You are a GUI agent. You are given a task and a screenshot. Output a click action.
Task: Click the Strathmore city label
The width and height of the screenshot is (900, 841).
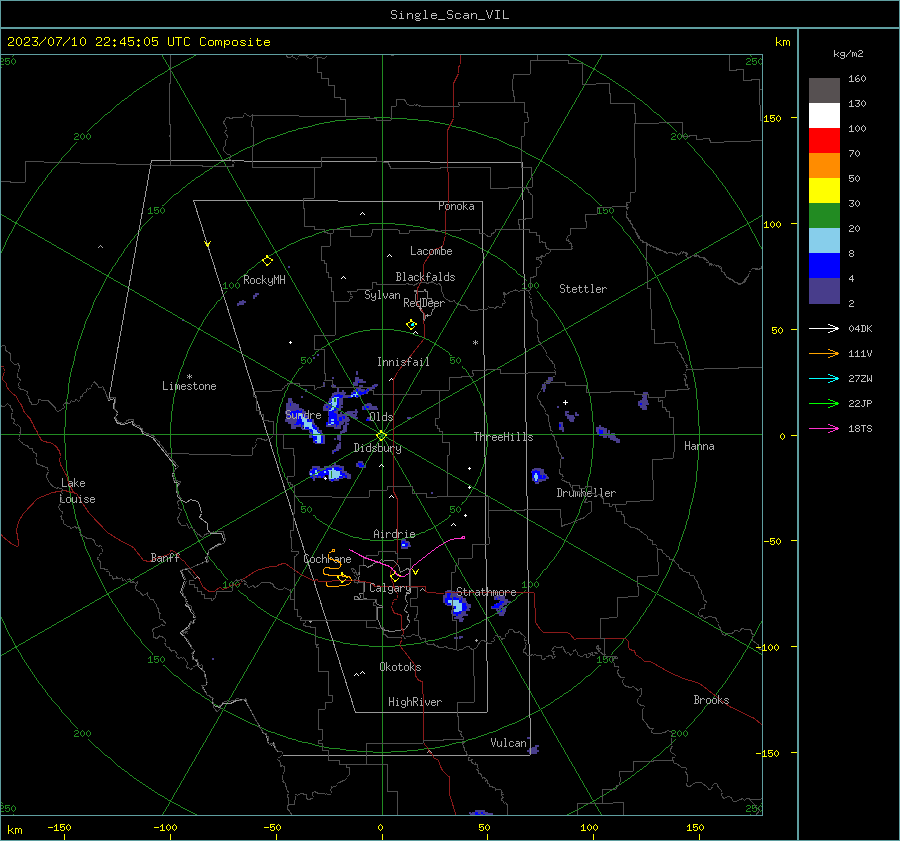coord(486,592)
